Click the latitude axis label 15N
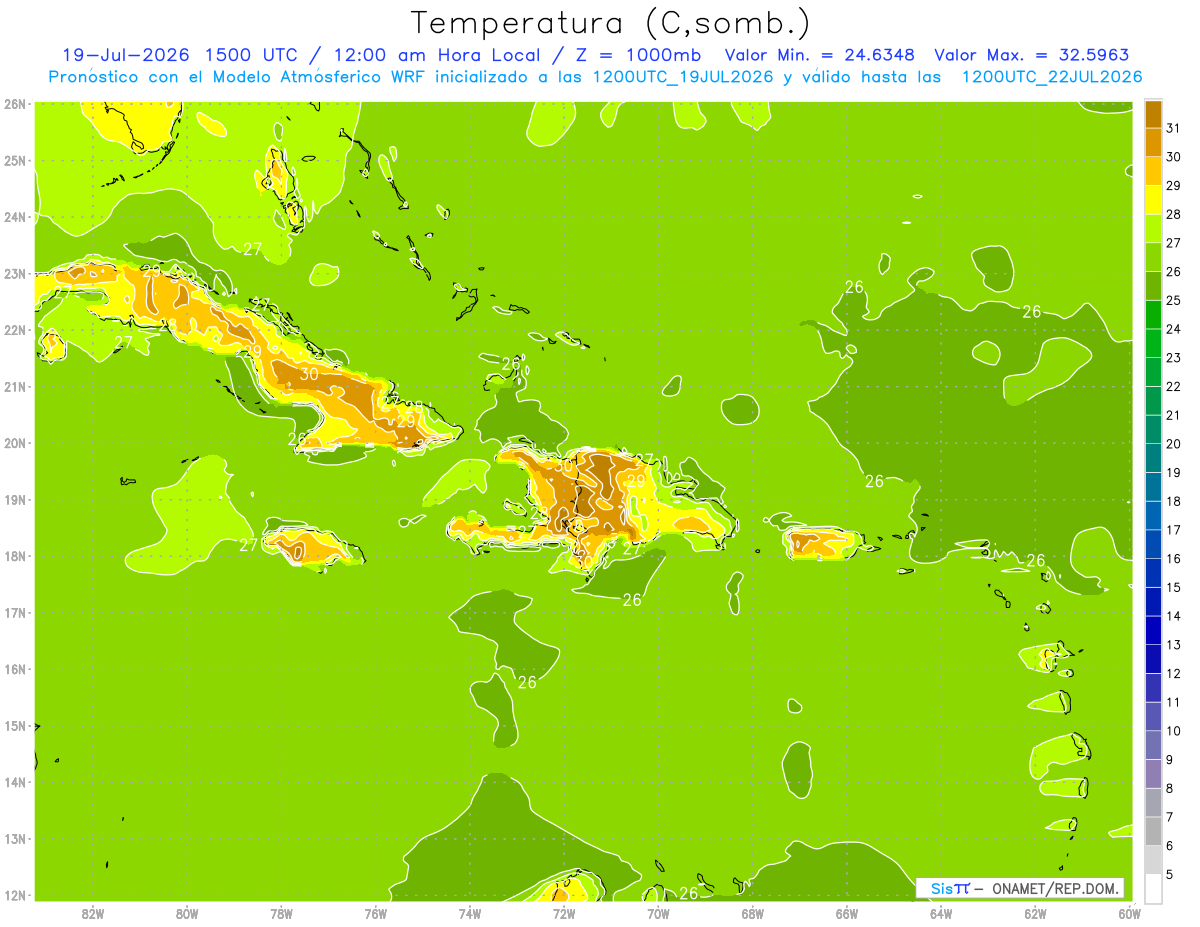1200x927 pixels. point(14,726)
